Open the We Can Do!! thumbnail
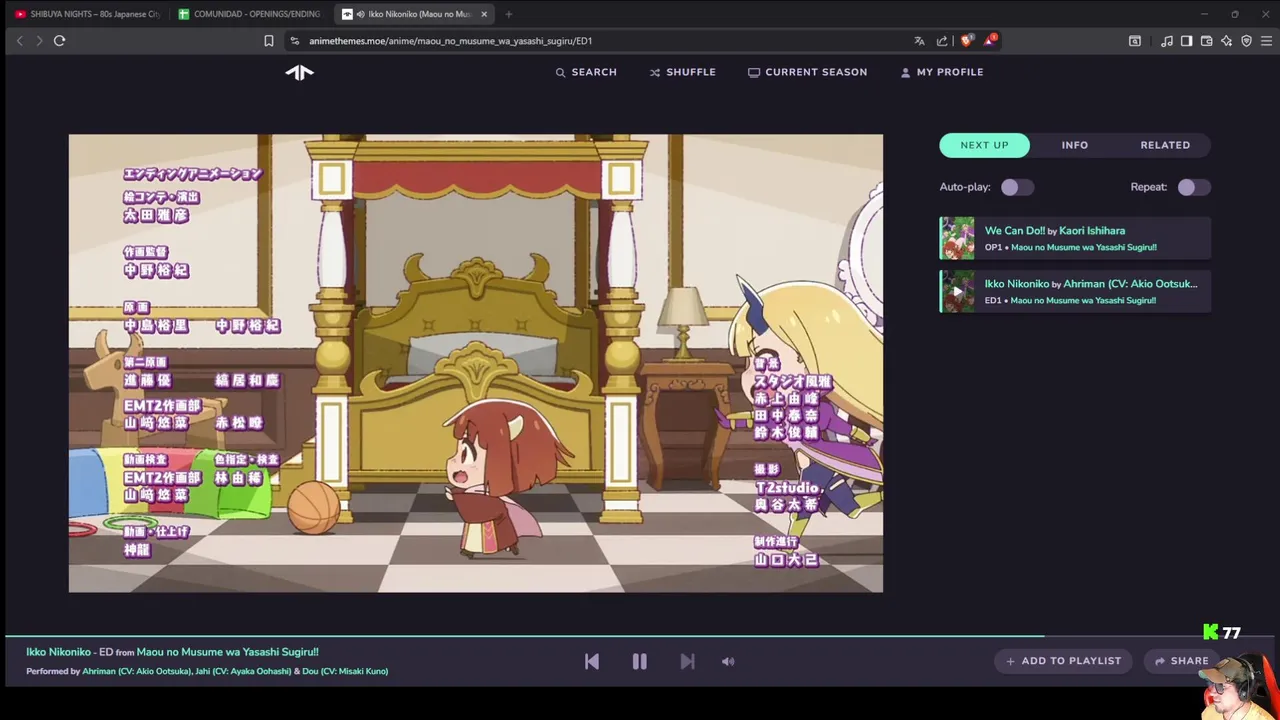This screenshot has height=720, width=1280. click(957, 239)
